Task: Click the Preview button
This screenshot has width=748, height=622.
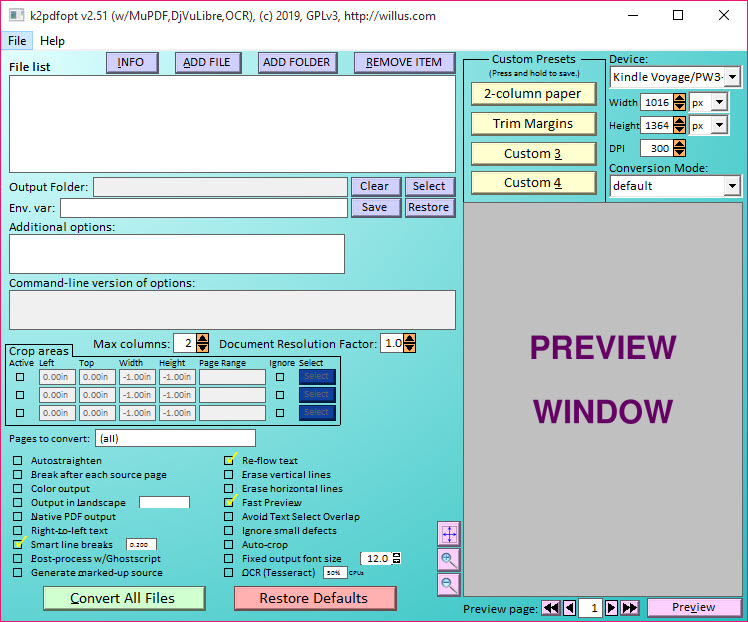Action: click(x=694, y=607)
